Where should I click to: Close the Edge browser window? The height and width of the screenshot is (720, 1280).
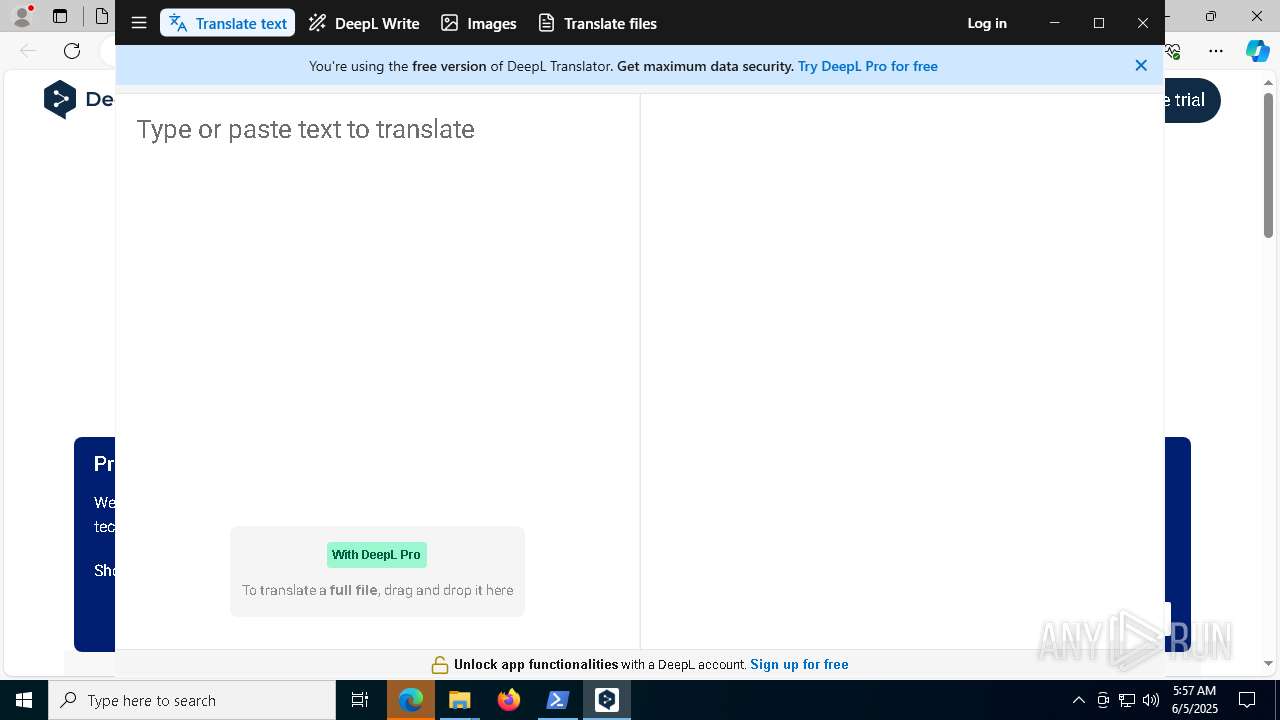[x=1257, y=16]
